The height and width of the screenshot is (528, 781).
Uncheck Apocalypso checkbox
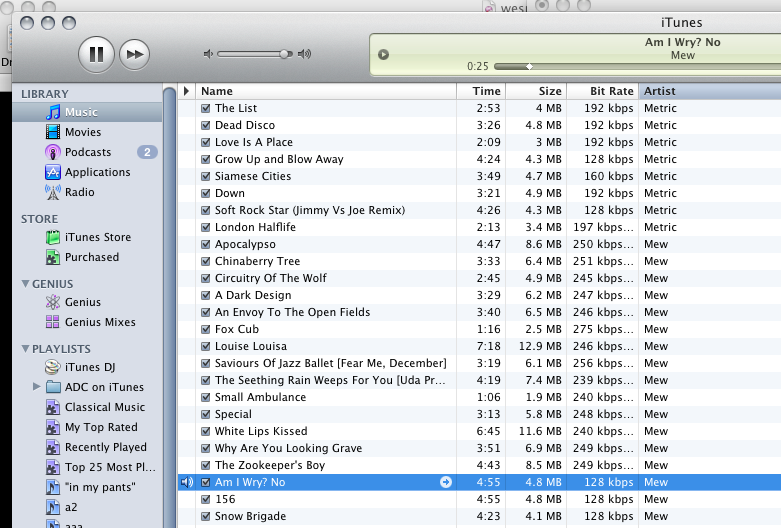point(205,244)
